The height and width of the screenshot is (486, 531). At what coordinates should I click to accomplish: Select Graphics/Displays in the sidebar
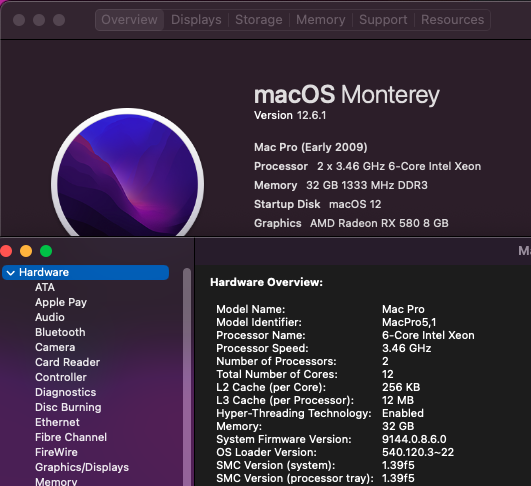tap(82, 467)
